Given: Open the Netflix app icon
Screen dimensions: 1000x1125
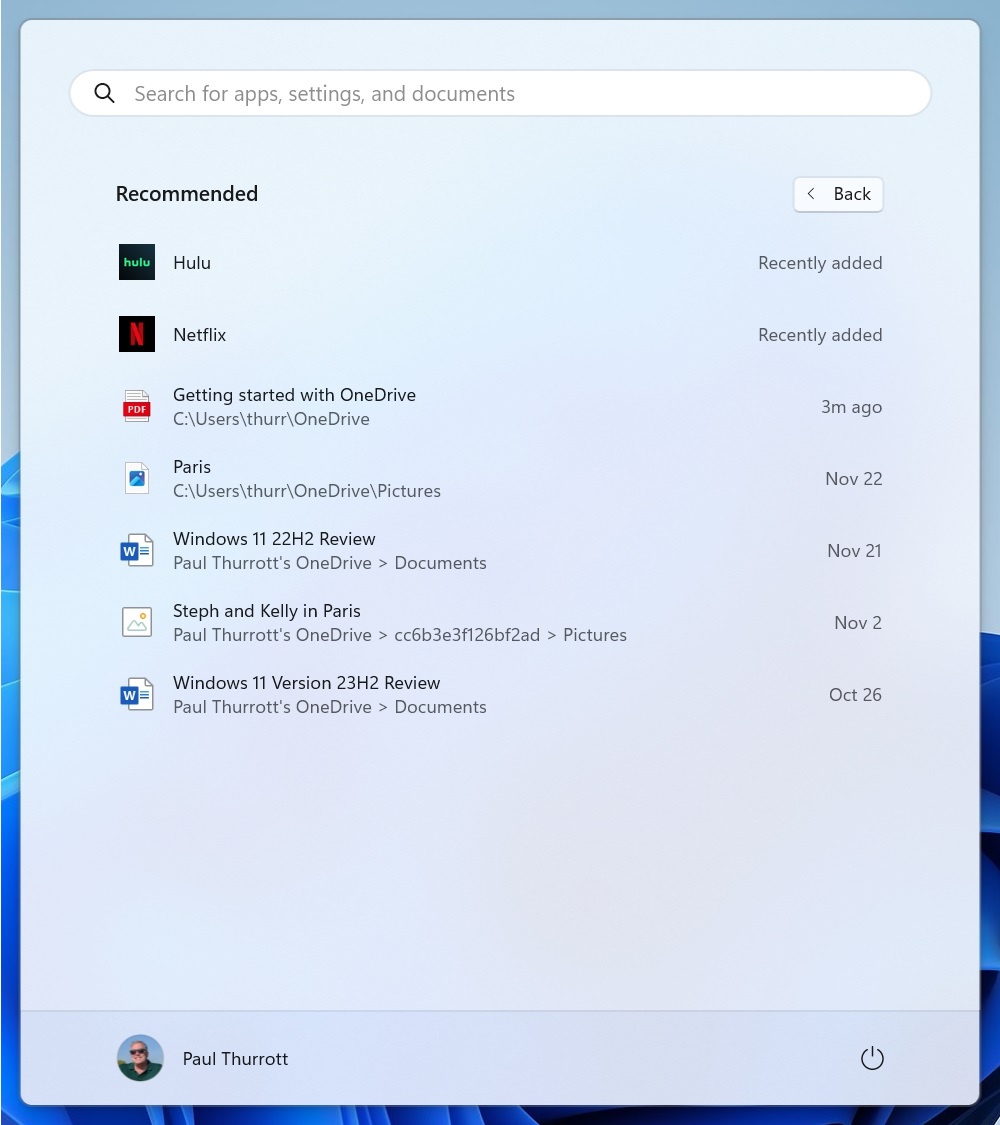Looking at the screenshot, I should (137, 334).
